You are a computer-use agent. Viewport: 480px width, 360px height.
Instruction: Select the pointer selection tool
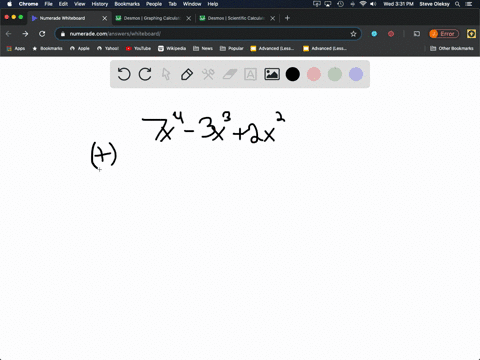166,74
